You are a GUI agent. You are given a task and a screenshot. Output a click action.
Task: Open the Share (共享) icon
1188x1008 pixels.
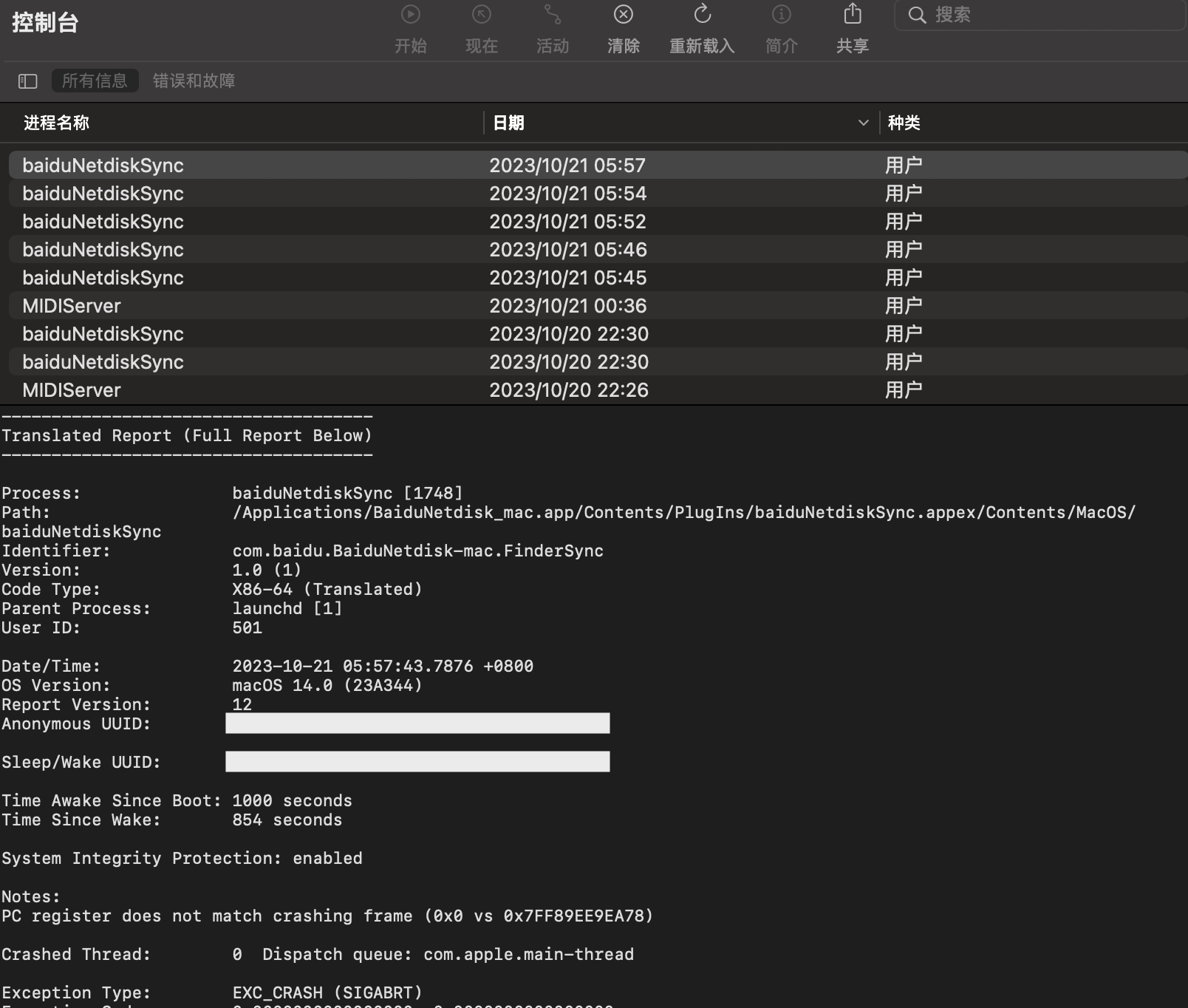point(852,15)
